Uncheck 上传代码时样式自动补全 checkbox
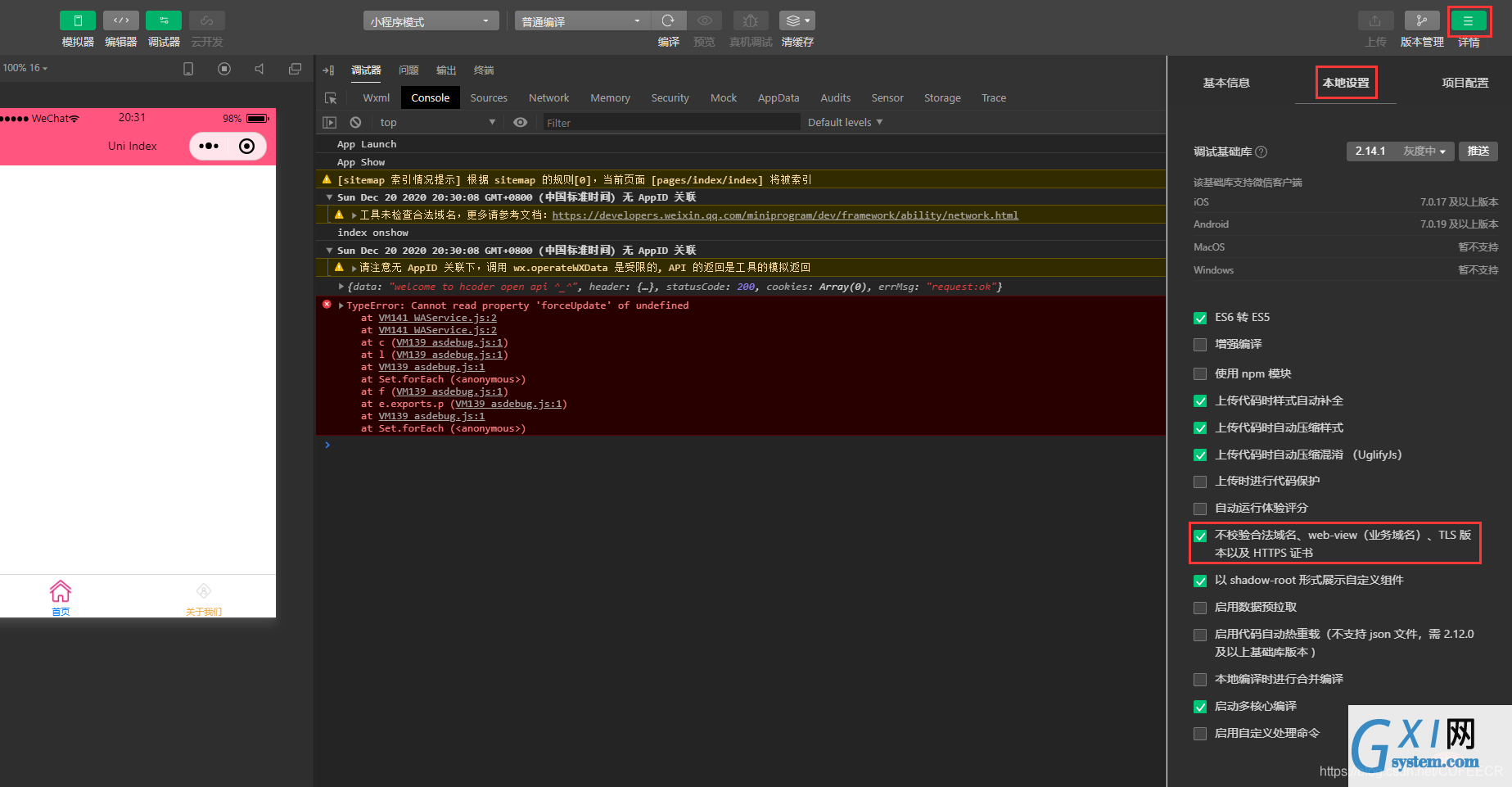The image size is (1512, 787). (x=1200, y=401)
